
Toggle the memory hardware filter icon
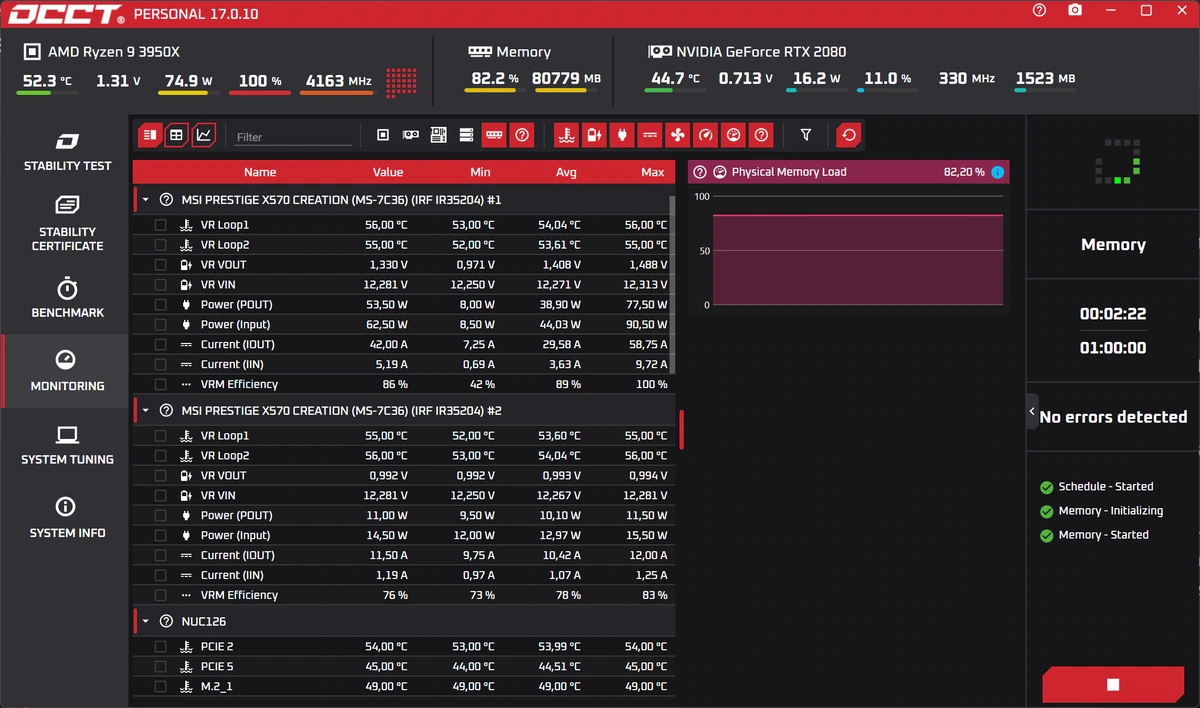(x=494, y=135)
